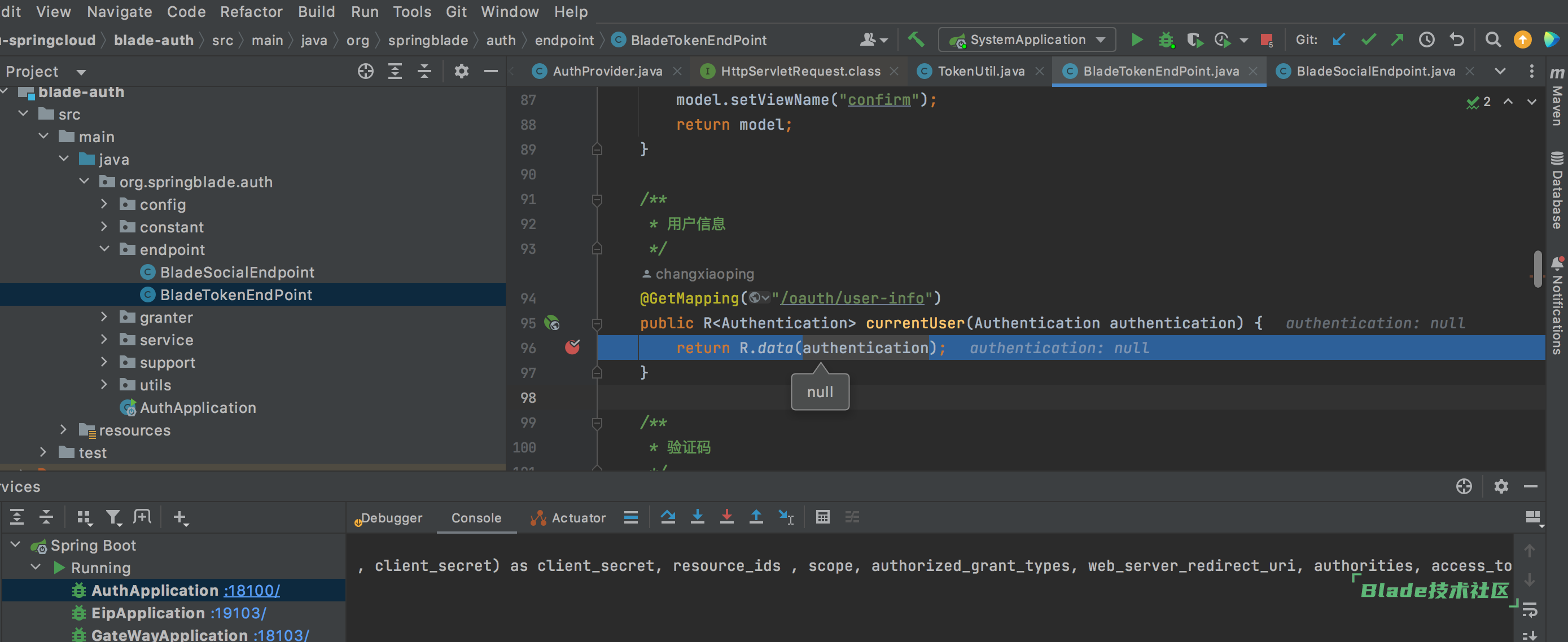Click the confirm view name link
Image resolution: width=1568 pixels, height=642 pixels.
(879, 100)
